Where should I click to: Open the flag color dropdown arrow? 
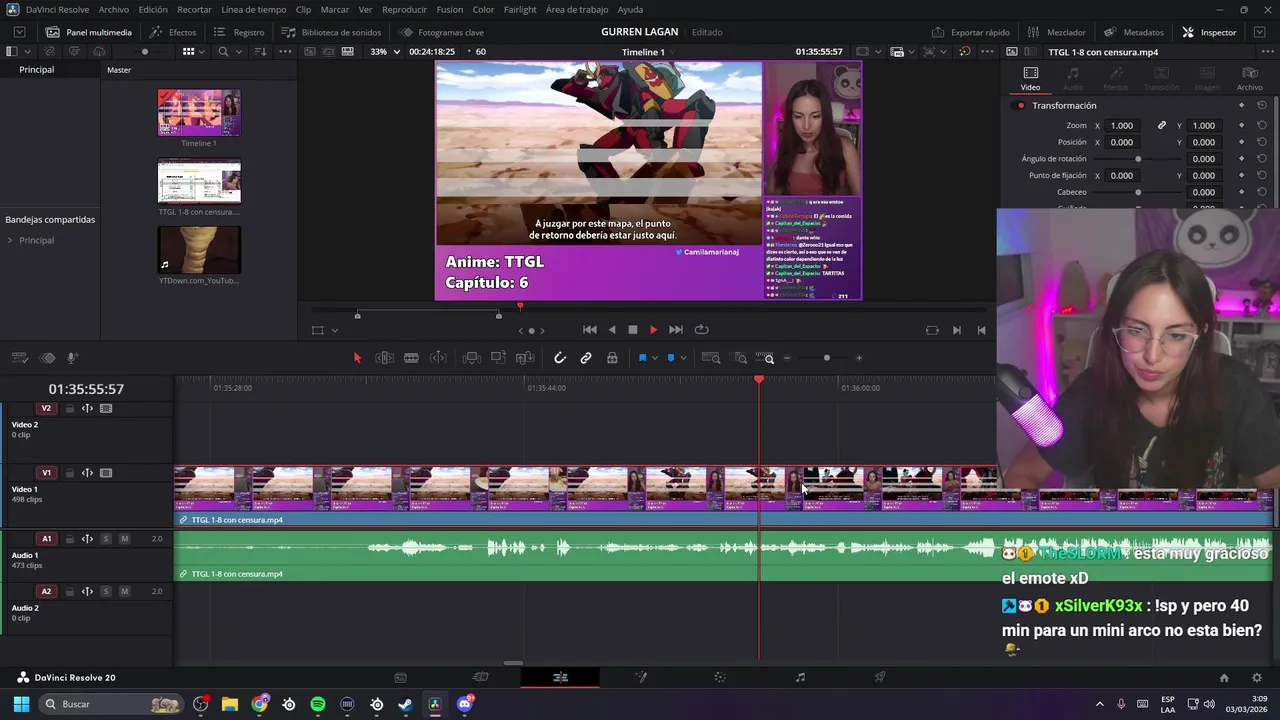654,358
